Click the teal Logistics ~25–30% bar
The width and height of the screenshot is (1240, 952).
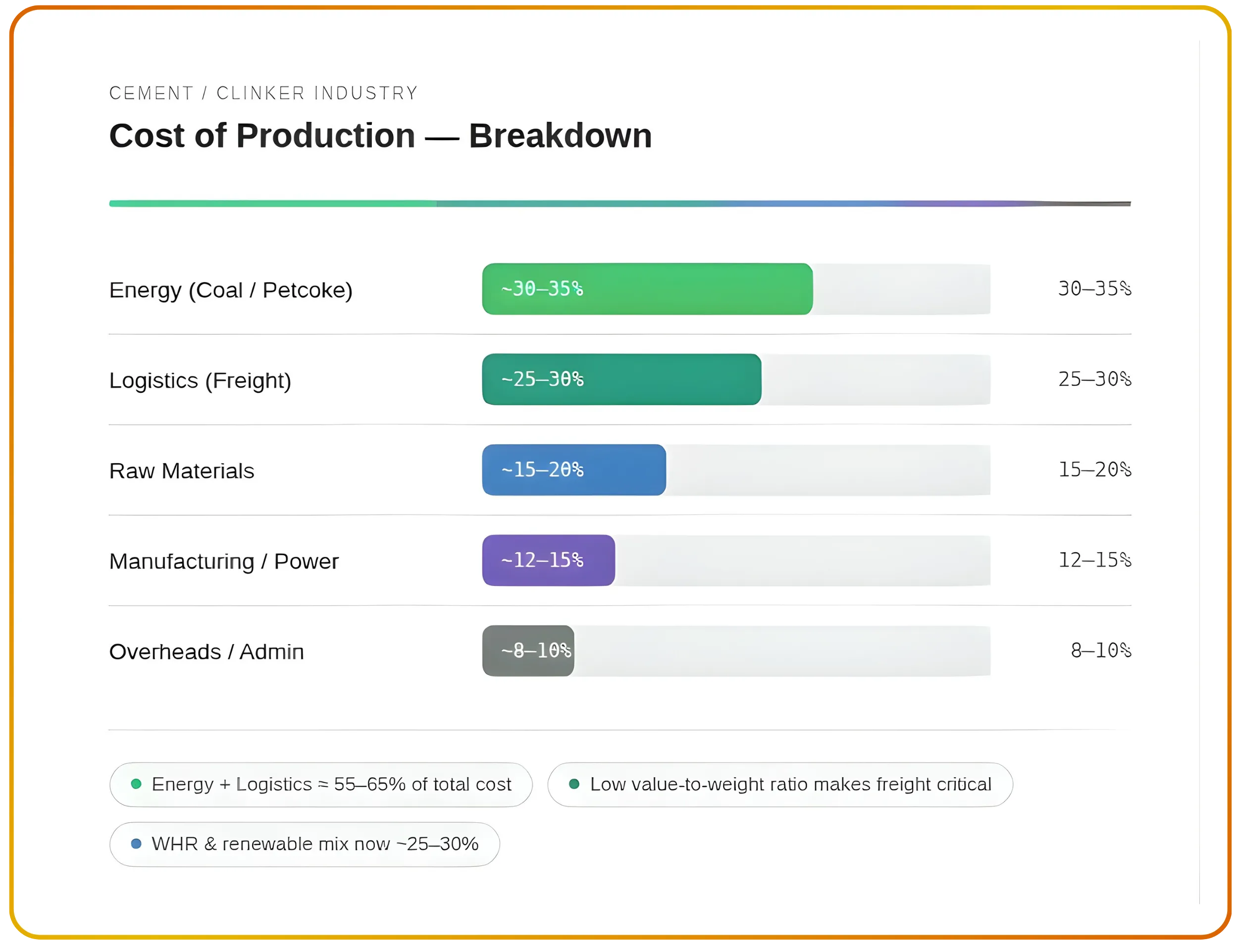(621, 379)
